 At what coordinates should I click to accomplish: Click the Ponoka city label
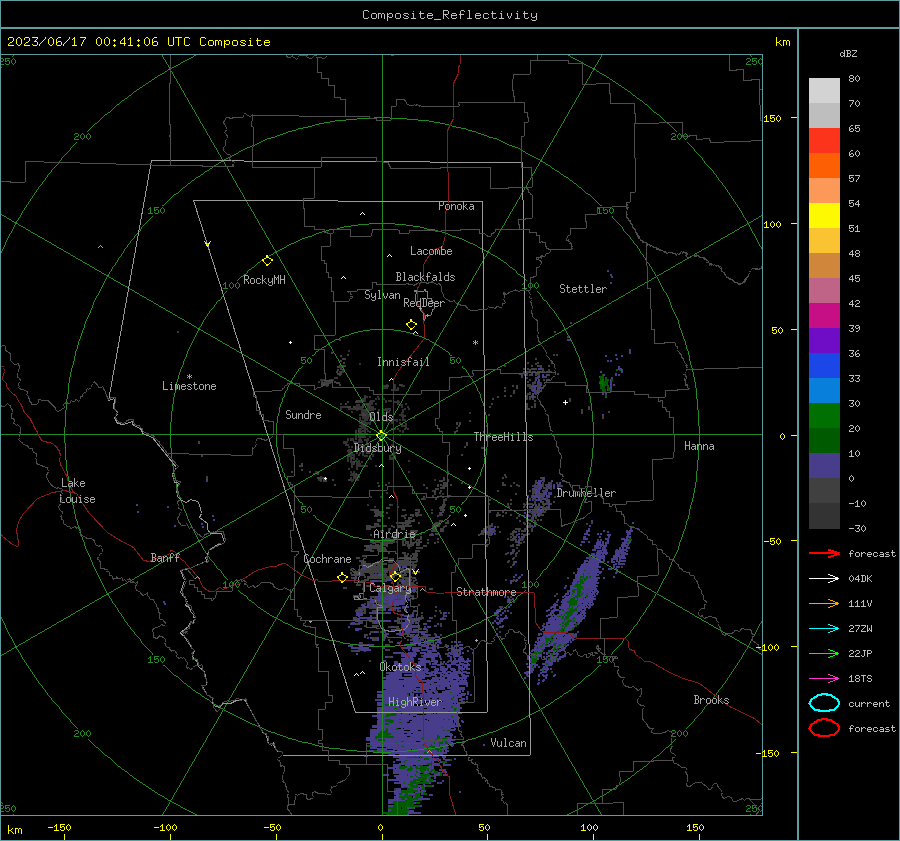pos(456,206)
